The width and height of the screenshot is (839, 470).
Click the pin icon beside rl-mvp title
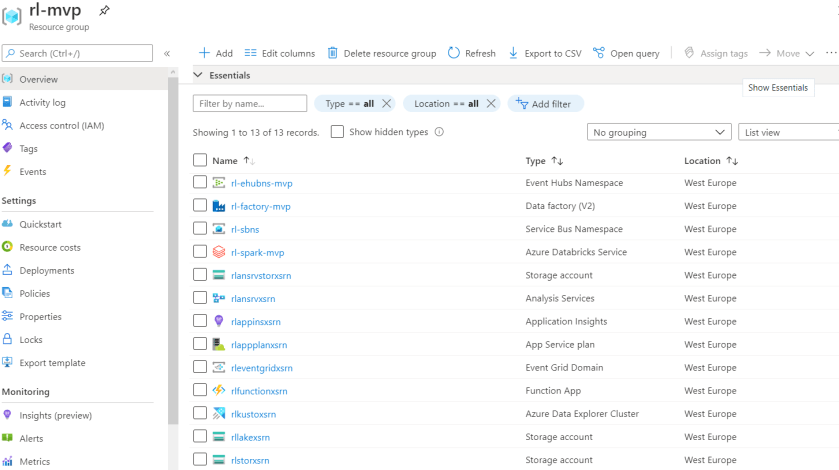click(105, 10)
